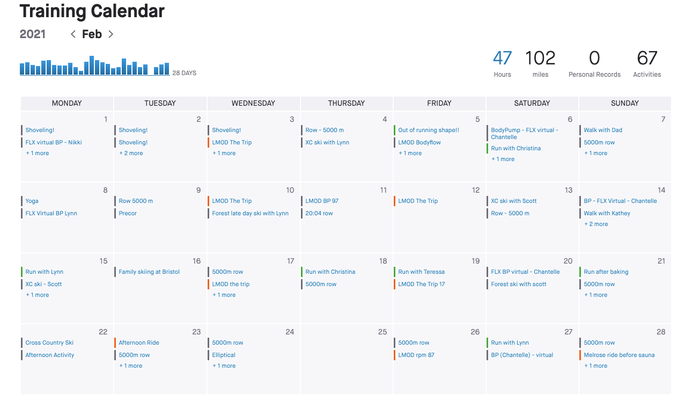This screenshot has width=700, height=408.
Task: Open '20:04 row' activity on Thursday
Action: point(319,213)
